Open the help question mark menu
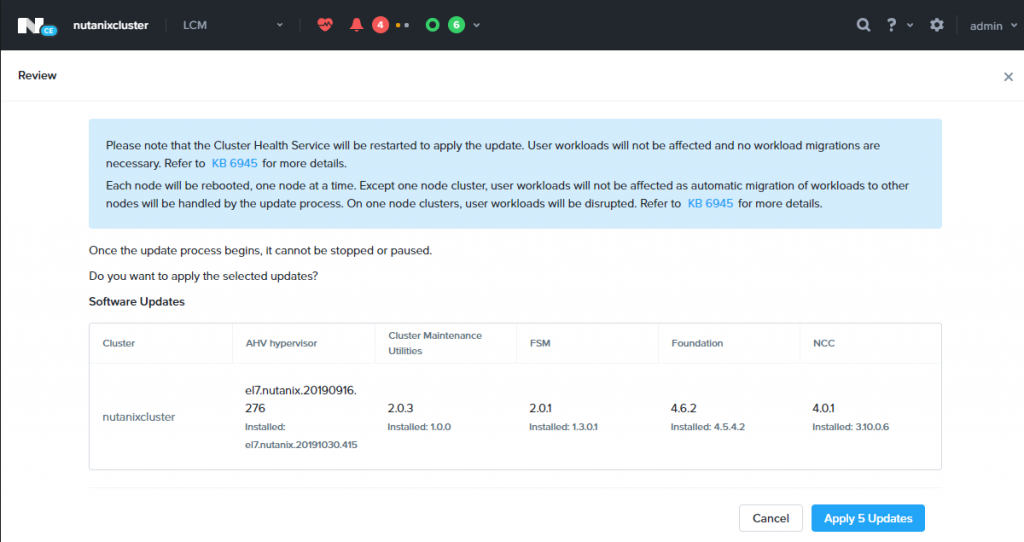Image resolution: width=1024 pixels, height=542 pixels. 891,25
